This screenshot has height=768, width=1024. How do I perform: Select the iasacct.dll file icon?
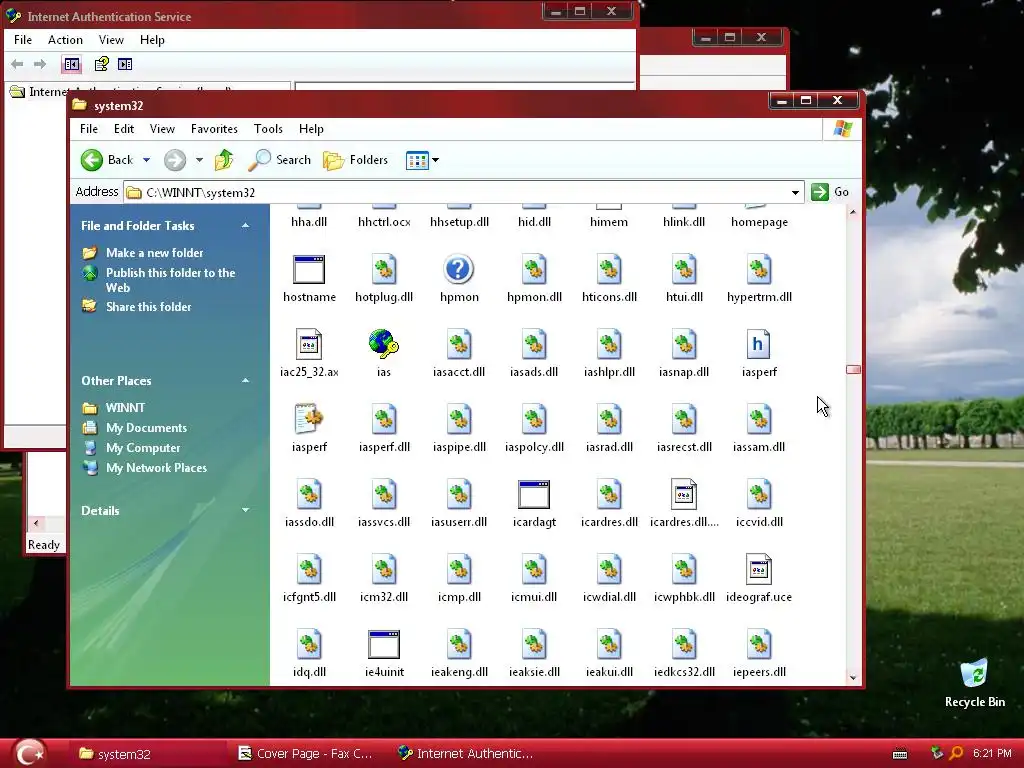[458, 344]
